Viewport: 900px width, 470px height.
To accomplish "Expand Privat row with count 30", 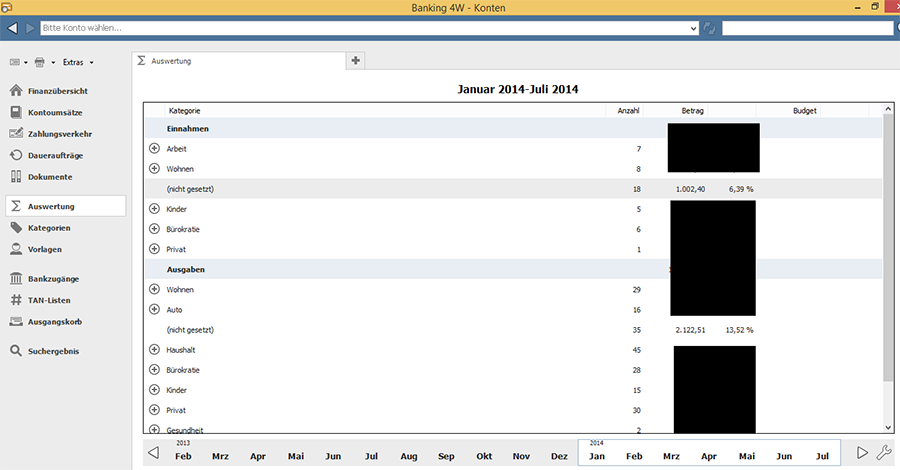I will 154,410.
